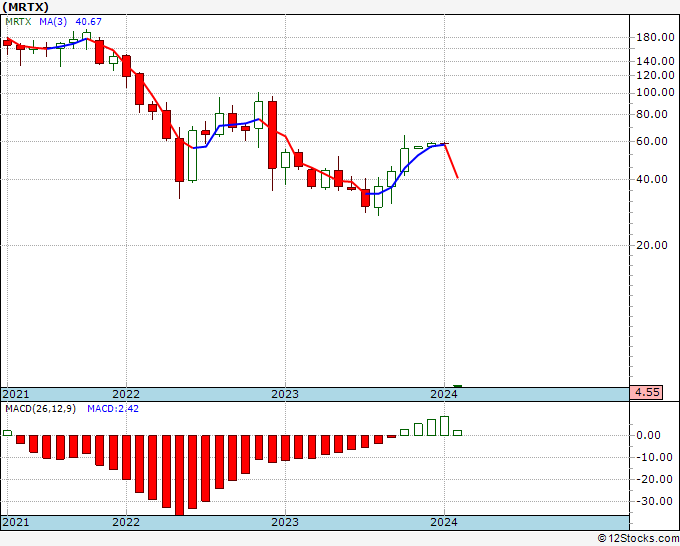Click the 100.00 price axis label
The height and width of the screenshot is (546, 680).
point(655,93)
